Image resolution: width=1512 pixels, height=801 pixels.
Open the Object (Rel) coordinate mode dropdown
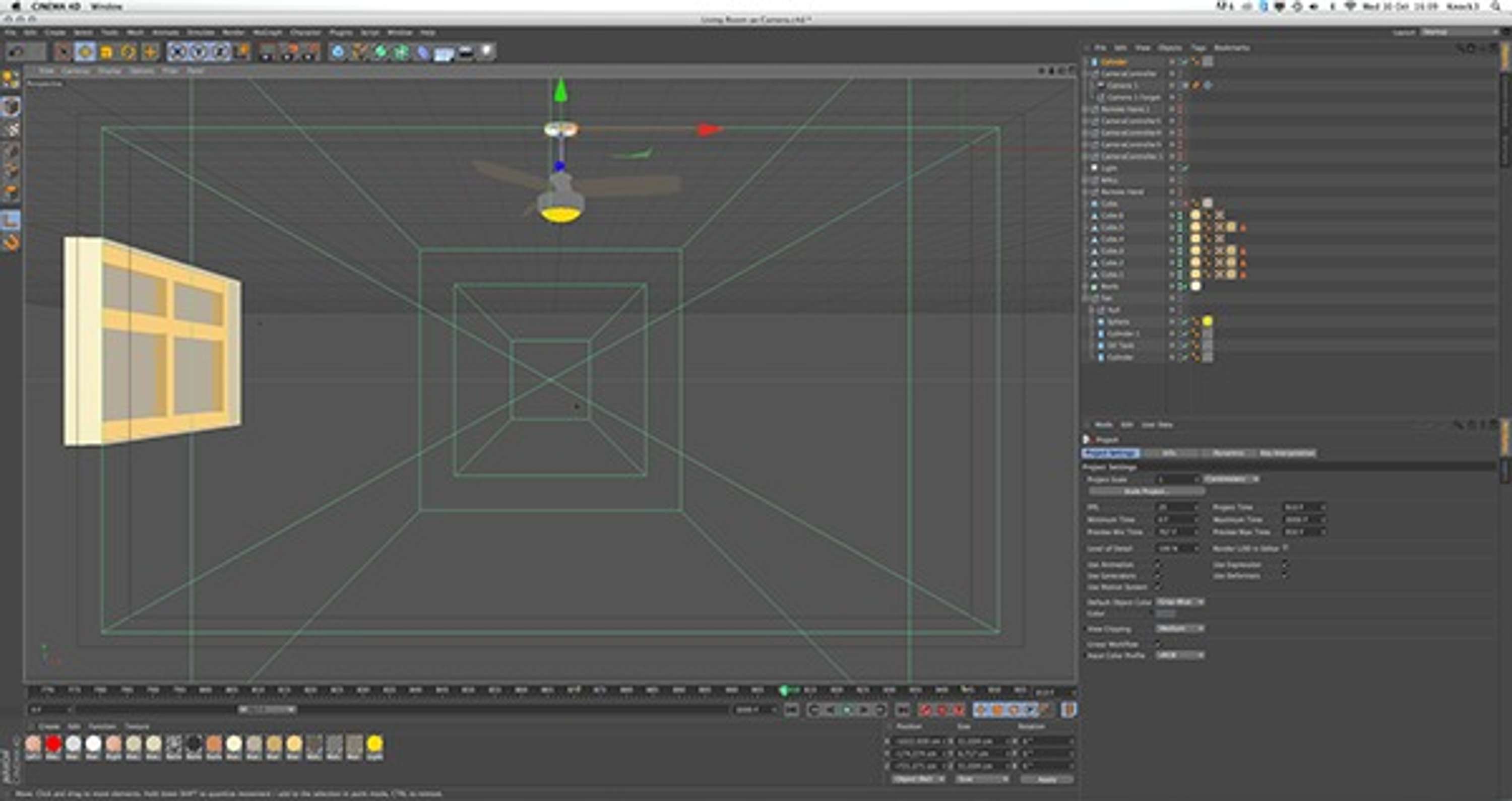pyautogui.click(x=918, y=779)
